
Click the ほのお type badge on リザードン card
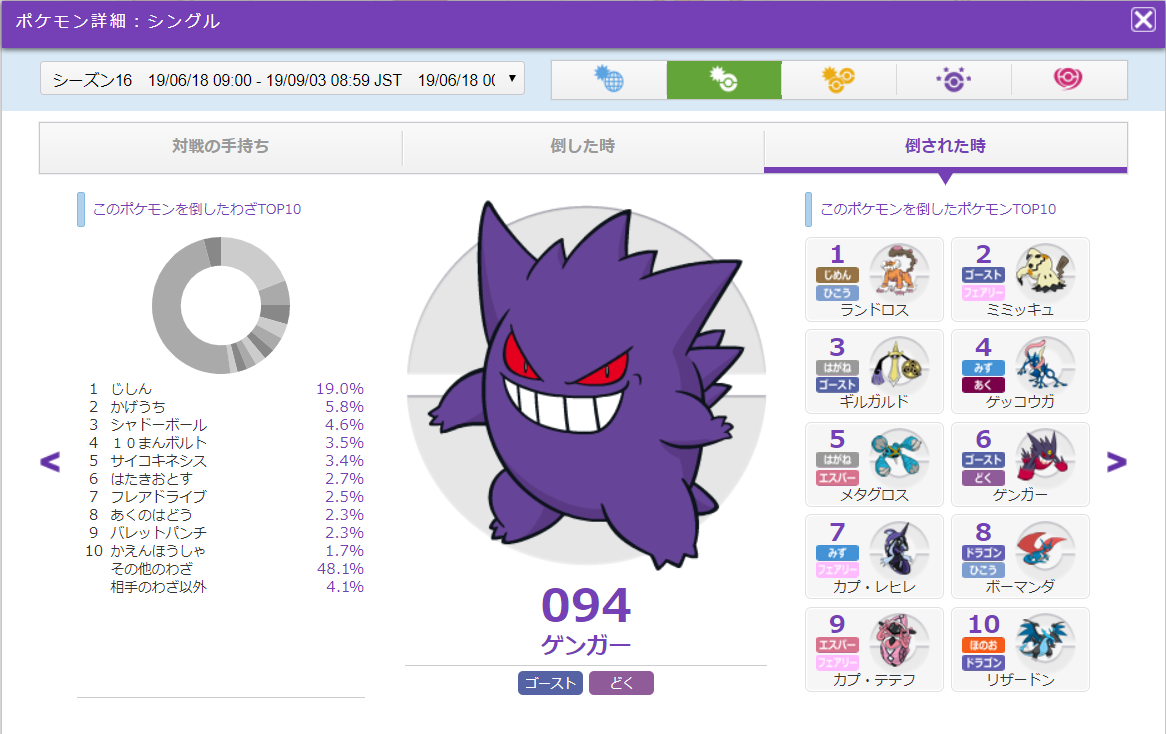(x=983, y=645)
